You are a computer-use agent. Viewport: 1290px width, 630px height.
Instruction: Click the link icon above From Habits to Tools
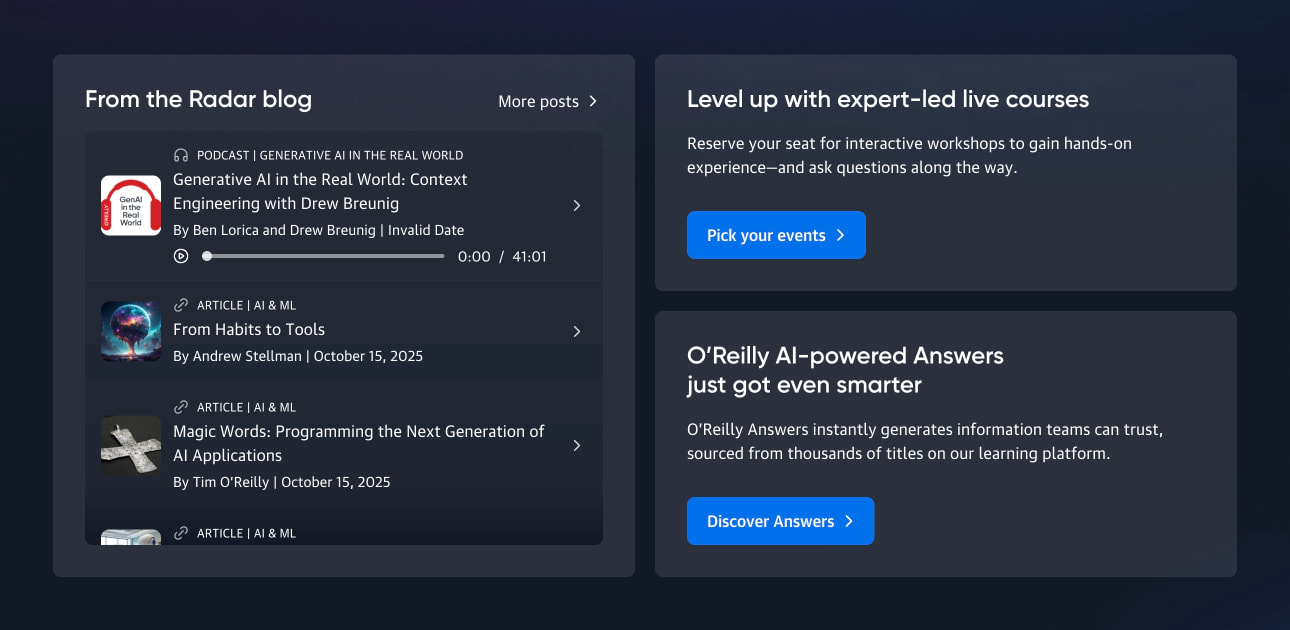click(x=181, y=305)
